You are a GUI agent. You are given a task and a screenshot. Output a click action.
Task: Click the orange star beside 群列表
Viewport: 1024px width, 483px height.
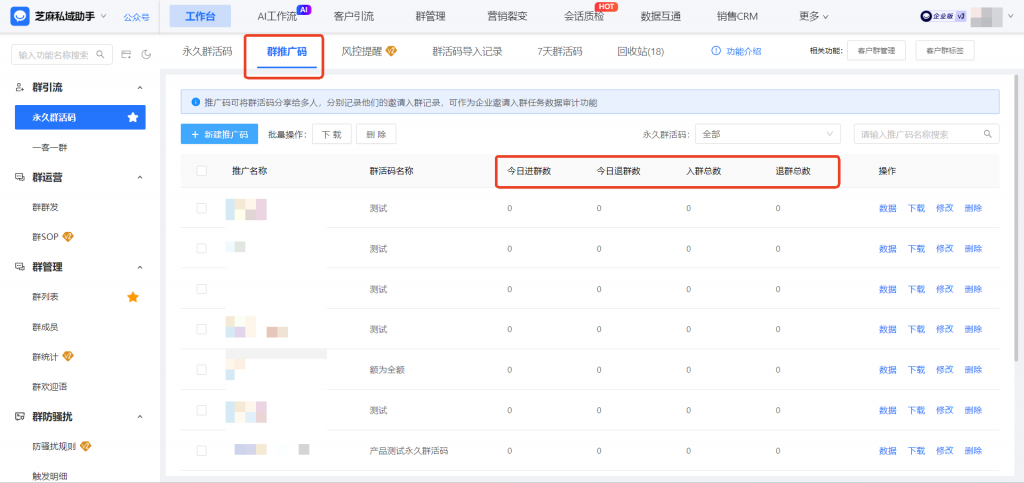click(132, 297)
